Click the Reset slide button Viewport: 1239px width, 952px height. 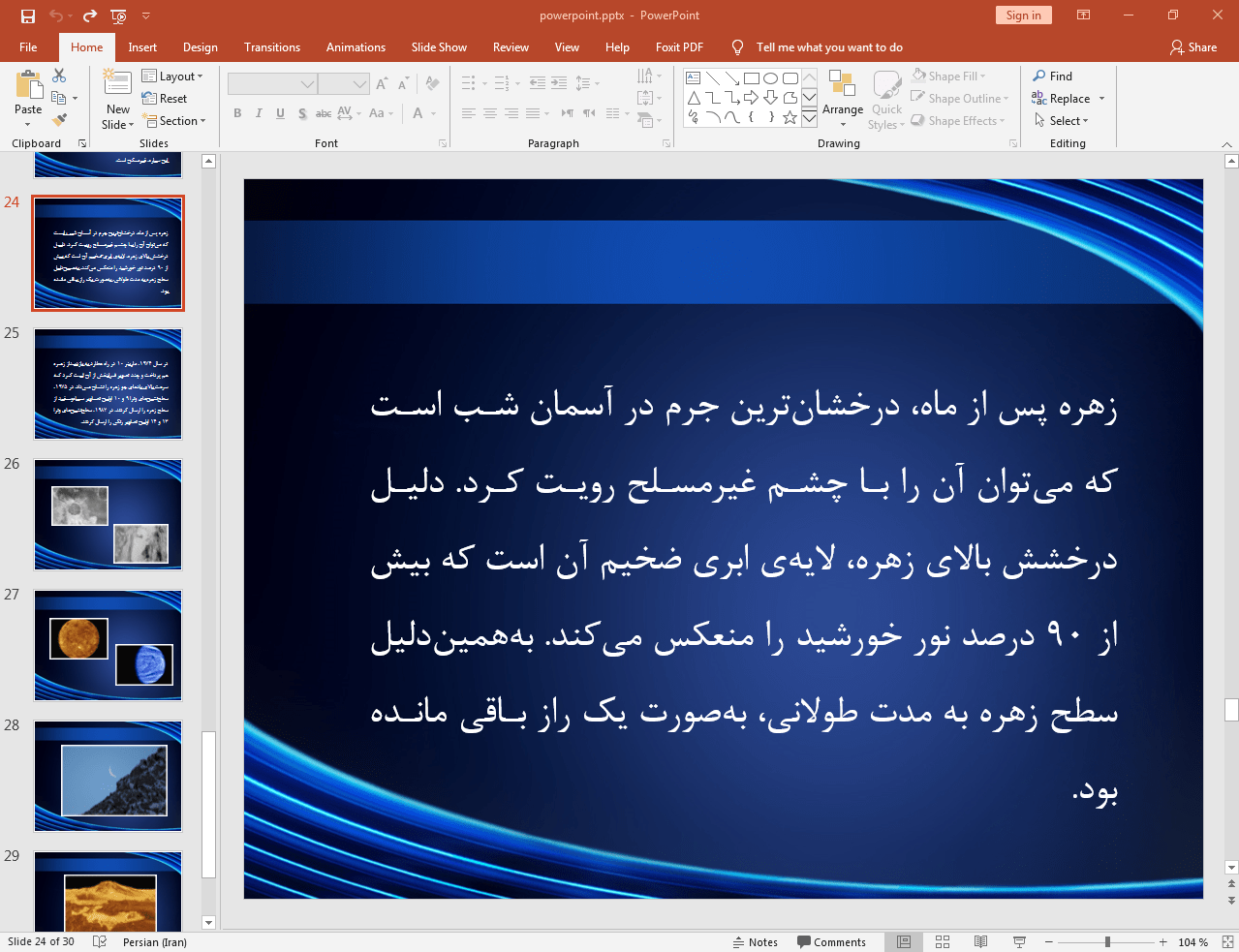165,99
